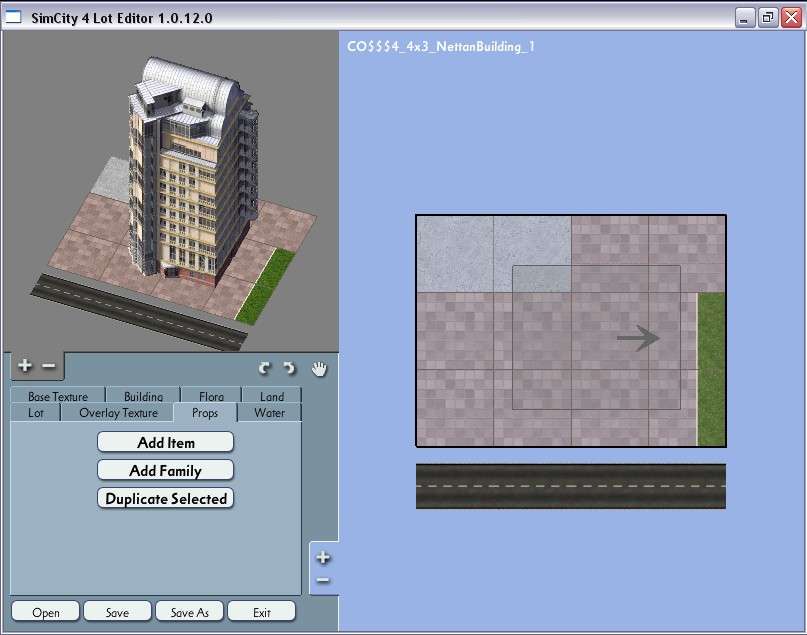Viewport: 807px width, 635px height.
Task: Click the Add Family button
Action: click(166, 470)
